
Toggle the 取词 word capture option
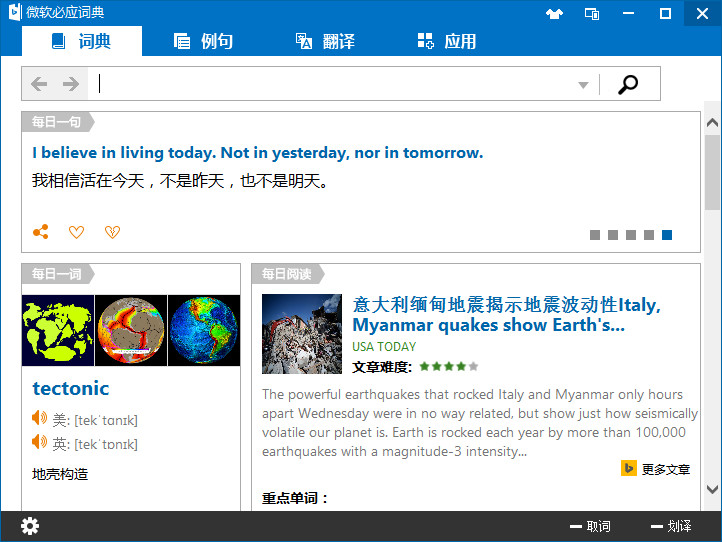590,526
